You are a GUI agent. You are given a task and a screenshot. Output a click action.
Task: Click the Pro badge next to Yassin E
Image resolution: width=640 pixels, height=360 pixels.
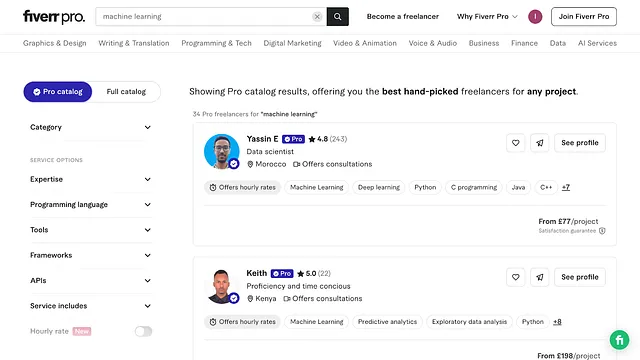pyautogui.click(x=293, y=139)
